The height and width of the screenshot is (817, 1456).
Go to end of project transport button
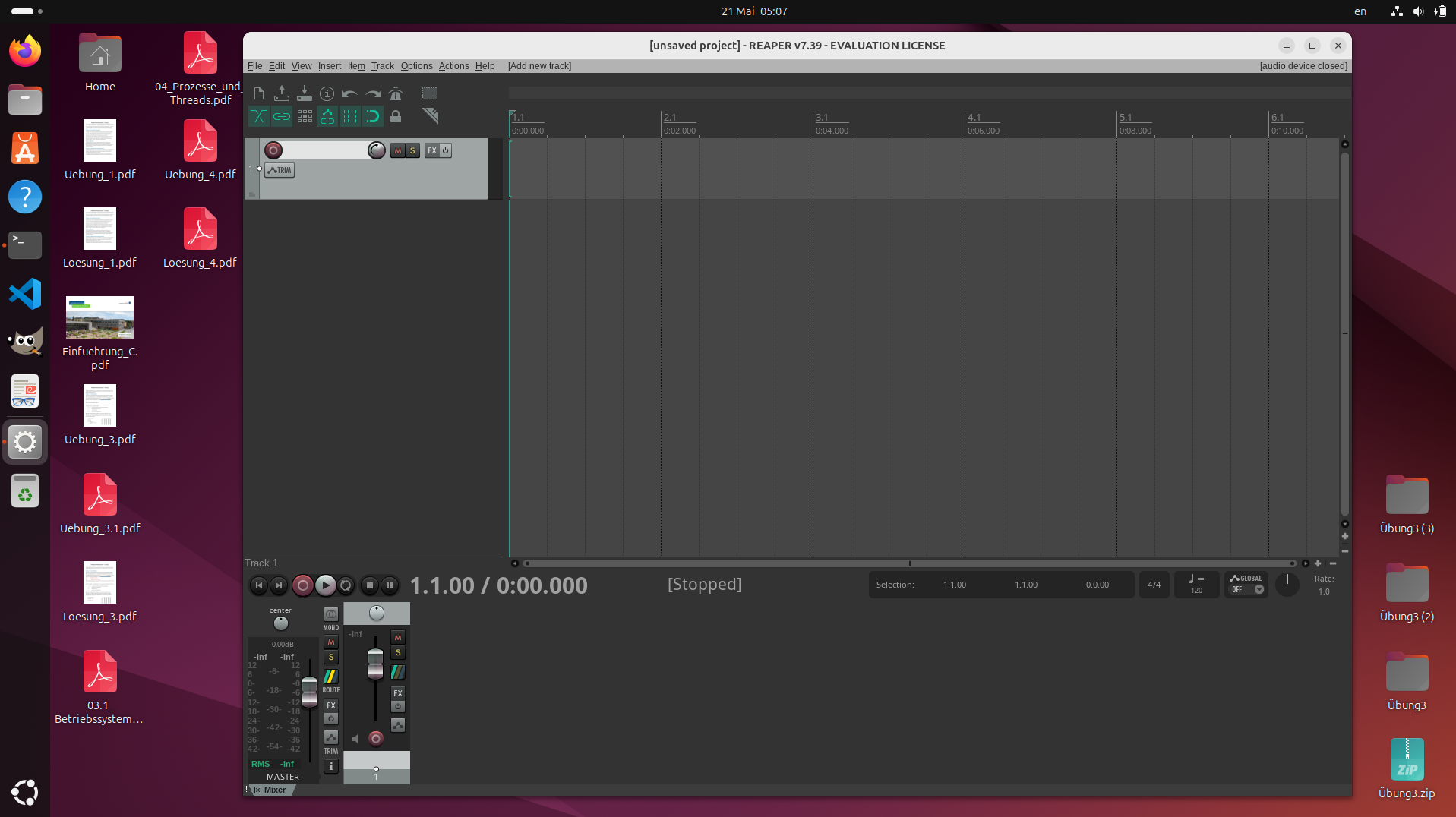pyautogui.click(x=279, y=585)
